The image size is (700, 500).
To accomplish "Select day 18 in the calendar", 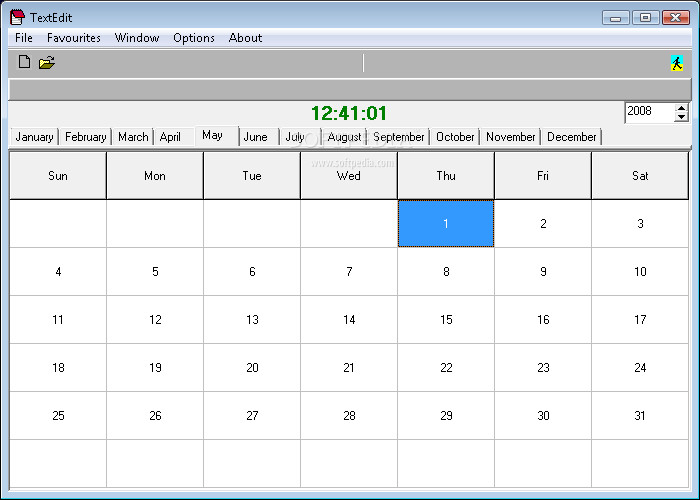I will [58, 367].
